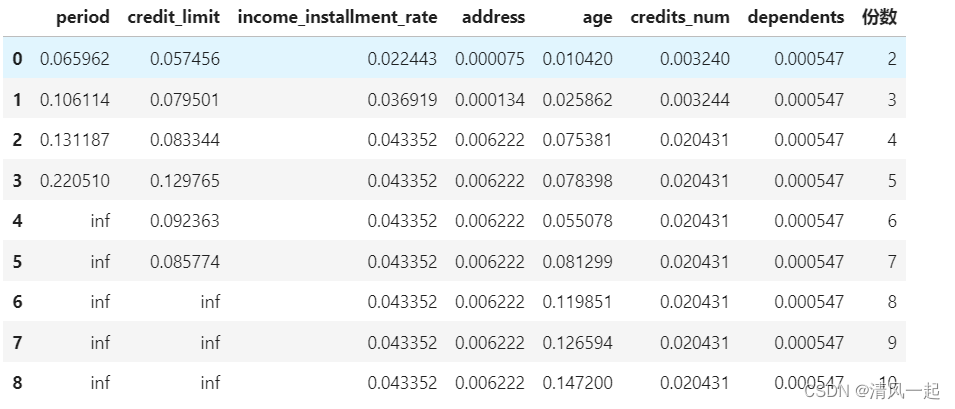Screen dimensions: 955x409
Task: Select row index 5
Action: (17, 262)
